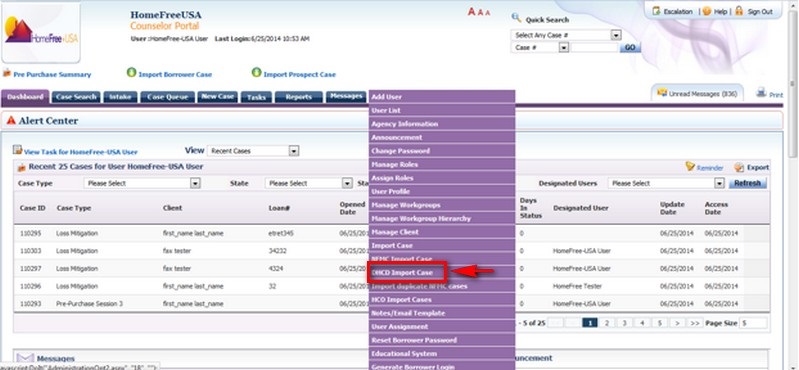Image resolution: width=799 pixels, height=370 pixels.
Task: Click the Messages panel envelope icon
Action: click(25, 358)
